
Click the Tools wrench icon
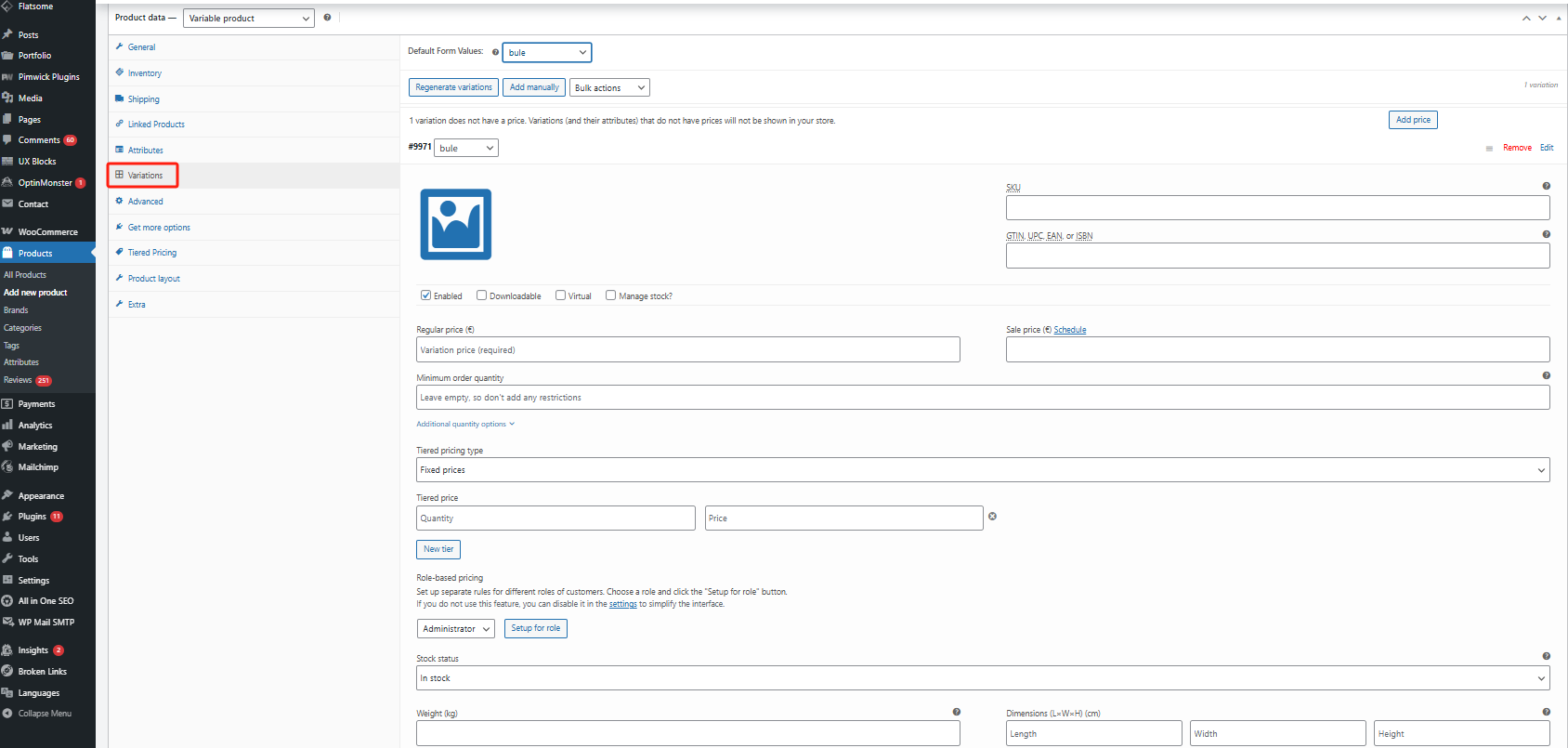pyautogui.click(x=7, y=558)
